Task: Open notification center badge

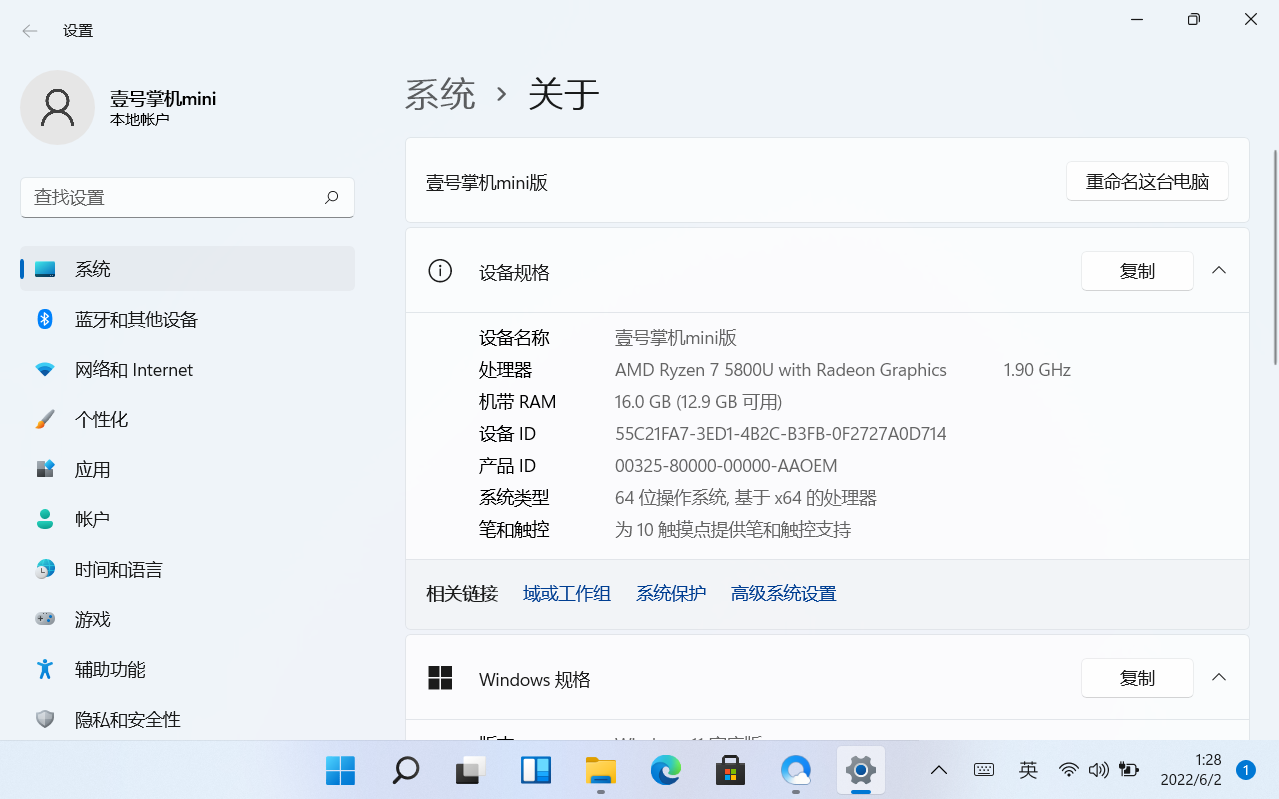Action: (x=1246, y=770)
